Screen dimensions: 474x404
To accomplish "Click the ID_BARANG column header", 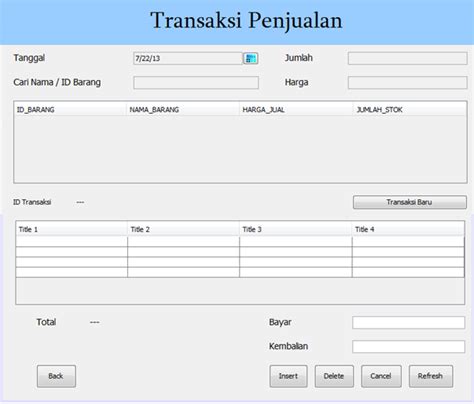I will (x=70, y=109).
